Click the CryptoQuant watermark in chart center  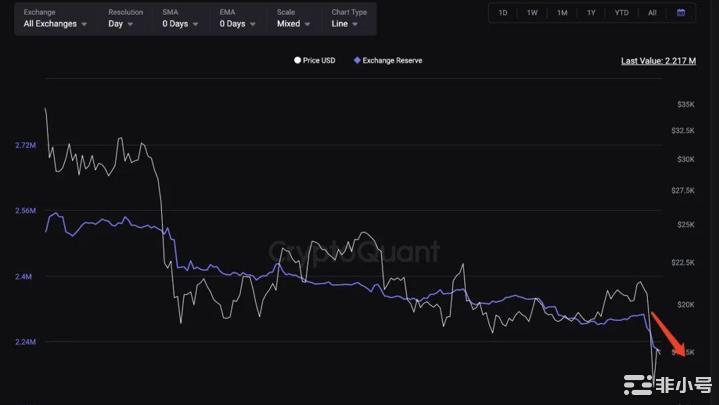pyautogui.click(x=354, y=253)
